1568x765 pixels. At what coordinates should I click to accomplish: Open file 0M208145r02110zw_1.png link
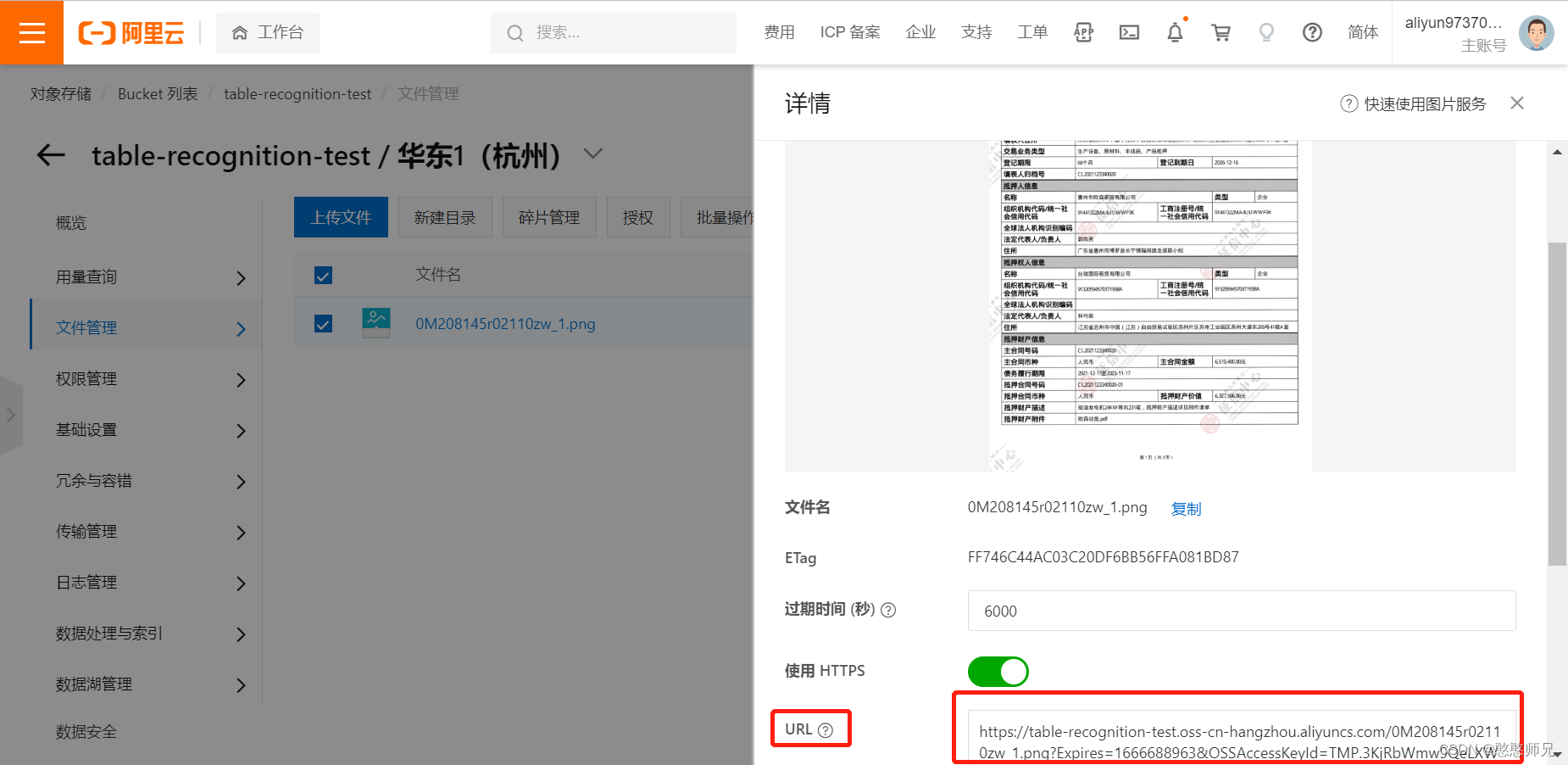pyautogui.click(x=505, y=324)
